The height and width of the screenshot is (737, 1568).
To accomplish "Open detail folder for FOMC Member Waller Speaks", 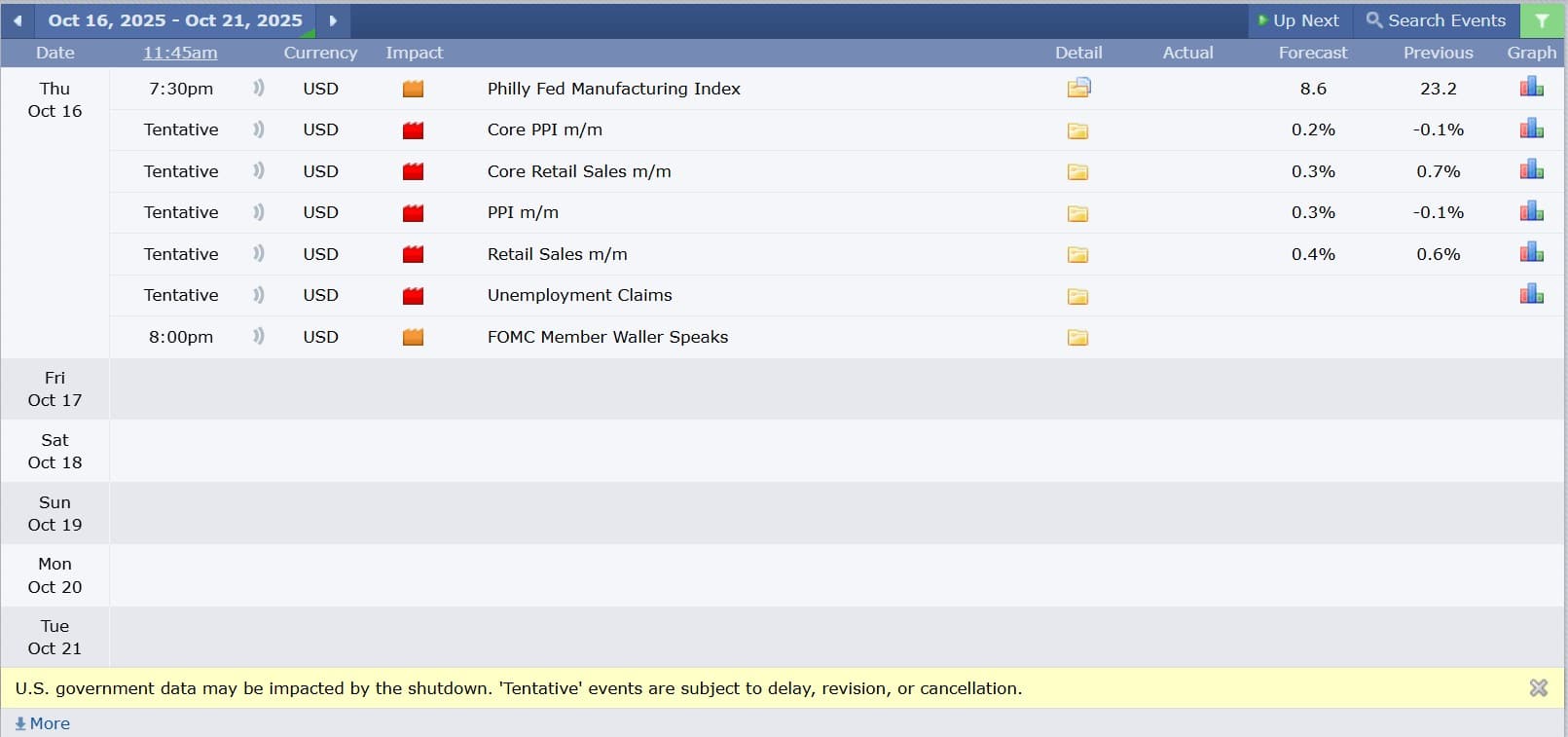I will point(1077,338).
